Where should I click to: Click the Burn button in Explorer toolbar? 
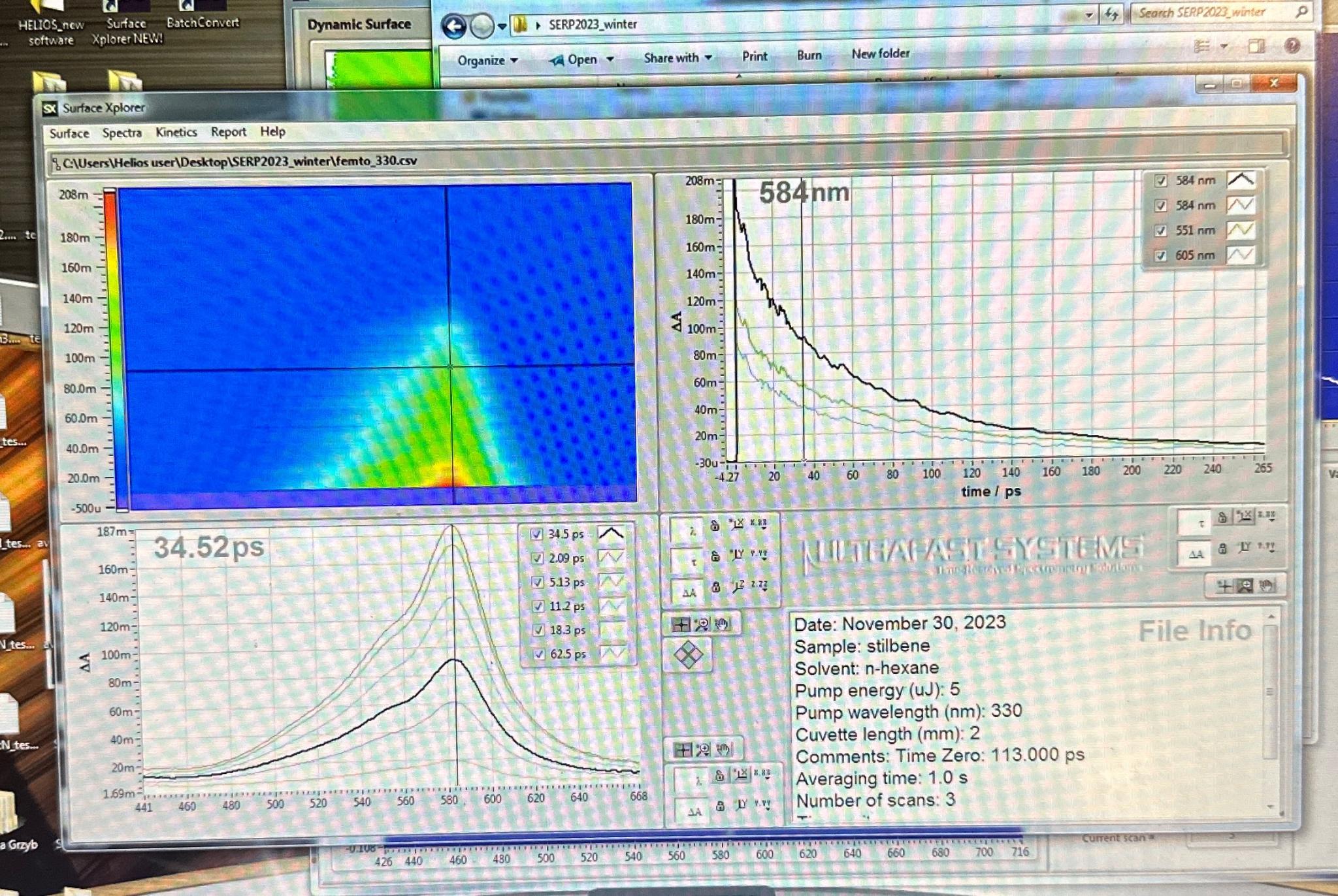tap(808, 56)
